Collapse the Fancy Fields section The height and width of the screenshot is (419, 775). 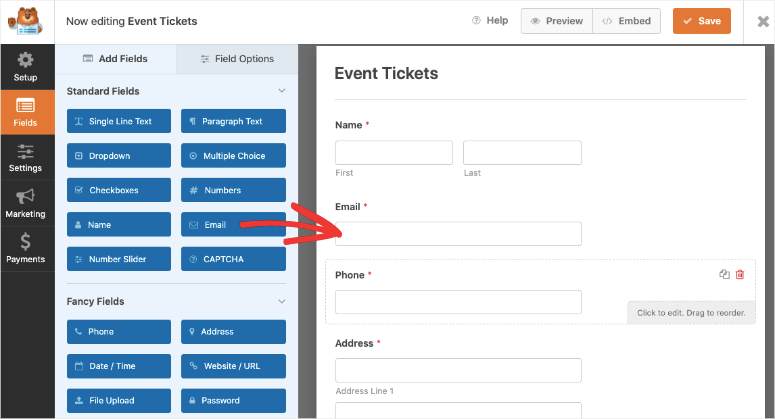click(x=281, y=301)
